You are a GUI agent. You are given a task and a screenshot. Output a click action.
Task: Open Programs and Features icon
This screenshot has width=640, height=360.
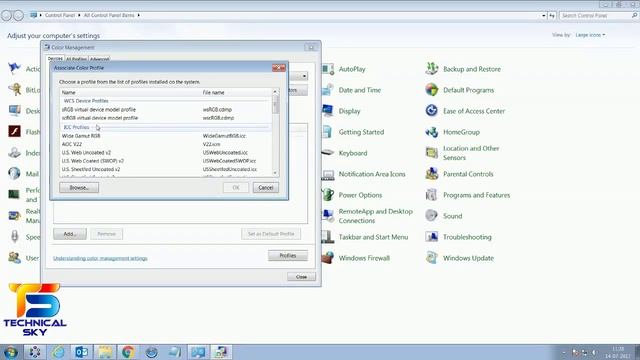431,195
